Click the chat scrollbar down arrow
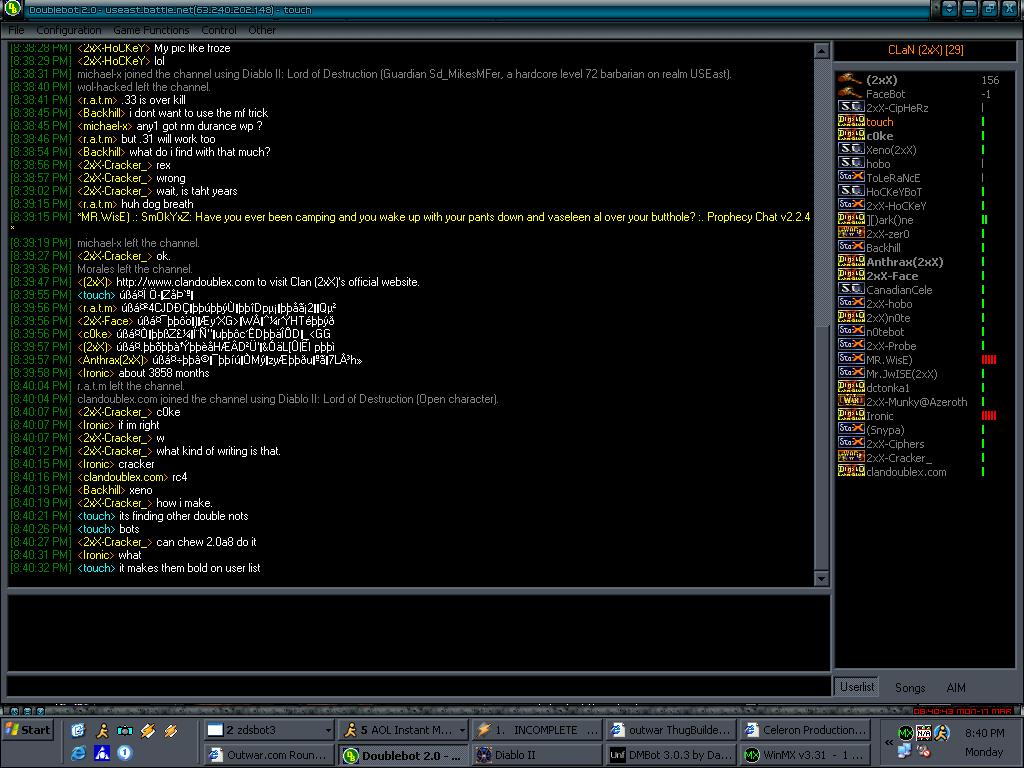This screenshot has width=1024, height=768. 822,578
